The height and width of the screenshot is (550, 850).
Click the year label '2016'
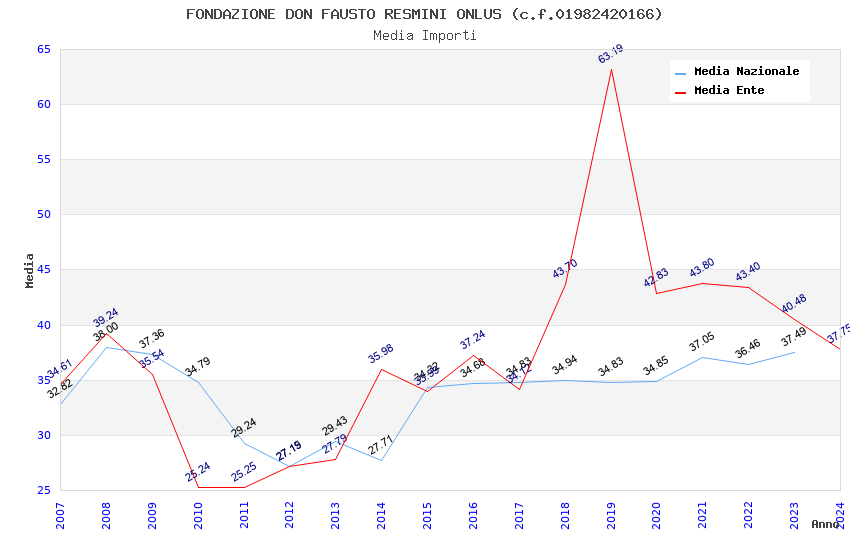(x=473, y=515)
